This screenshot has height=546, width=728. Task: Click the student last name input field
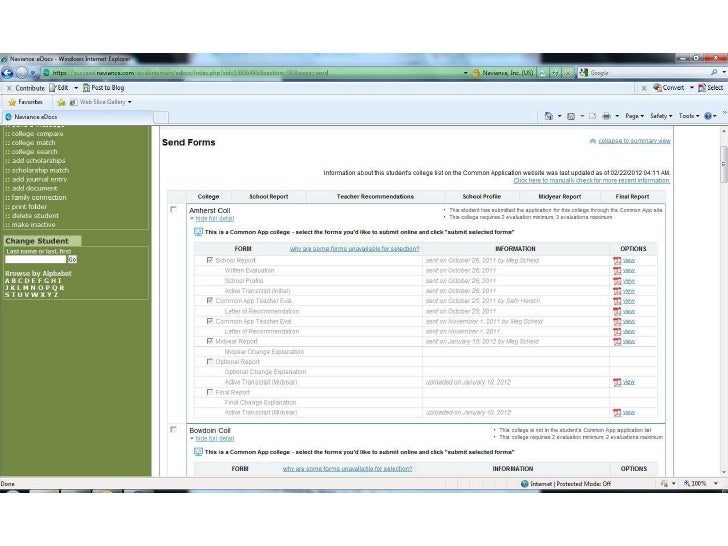[36, 260]
